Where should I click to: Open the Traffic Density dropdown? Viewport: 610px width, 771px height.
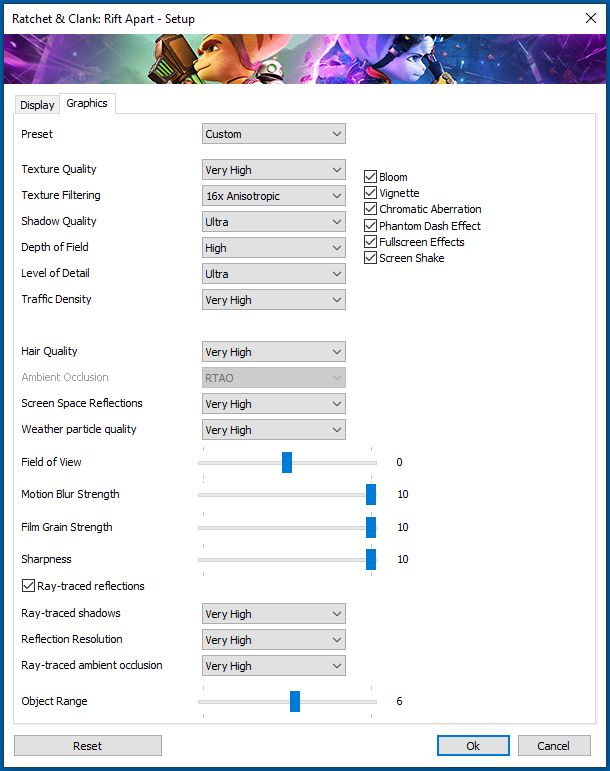point(274,300)
